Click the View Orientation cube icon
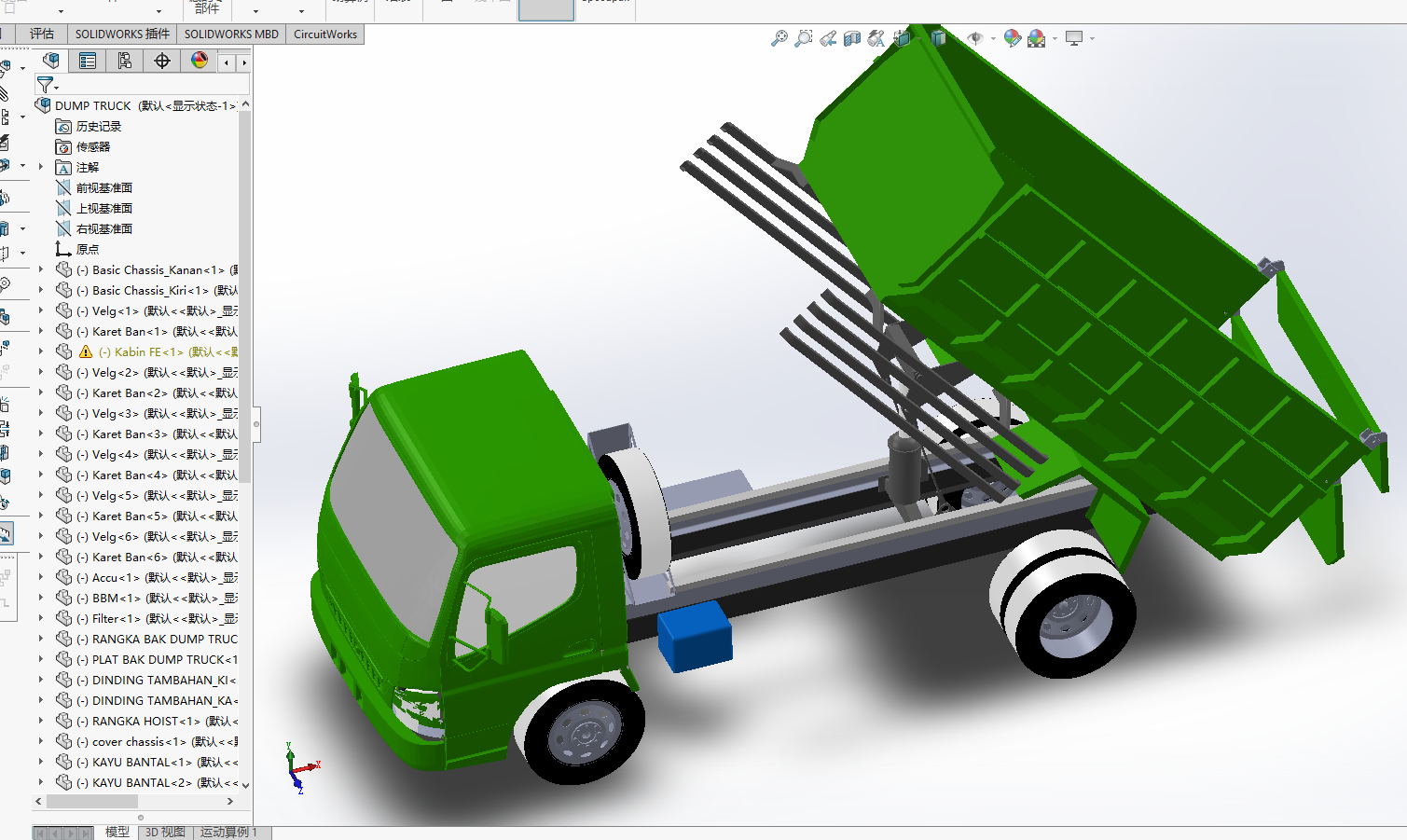The image size is (1407, 840). click(901, 38)
